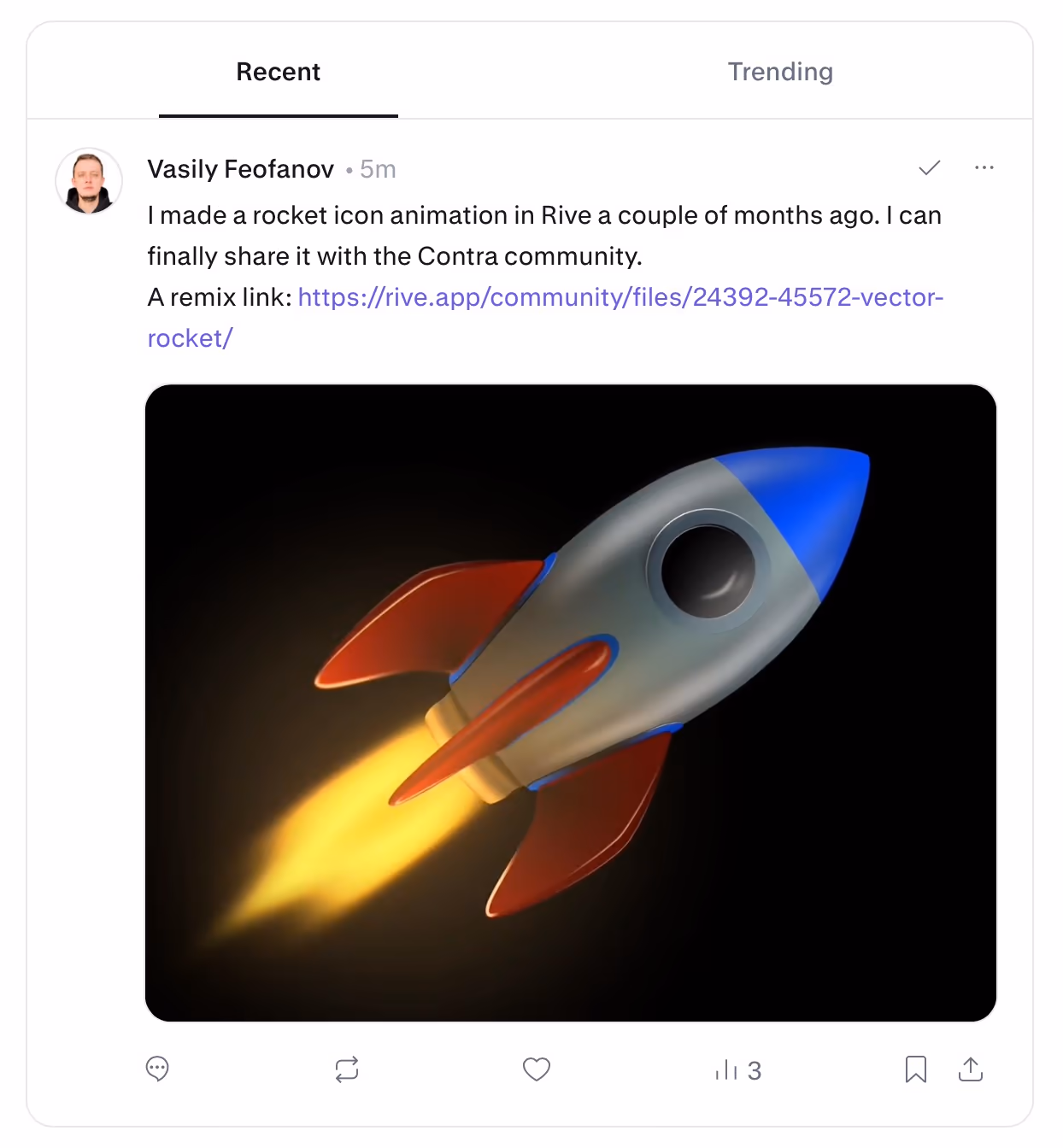Open the rive.app community remix link
Viewport: 1063px width, 1148px height.
(x=620, y=297)
